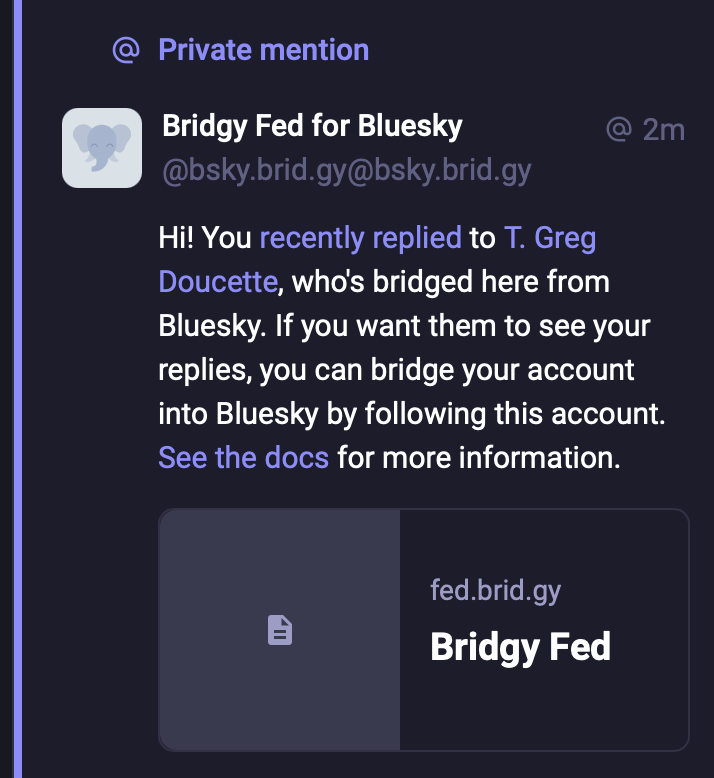Click the document icon in the preview card
Viewport: 714px width, 778px height.
(280, 630)
